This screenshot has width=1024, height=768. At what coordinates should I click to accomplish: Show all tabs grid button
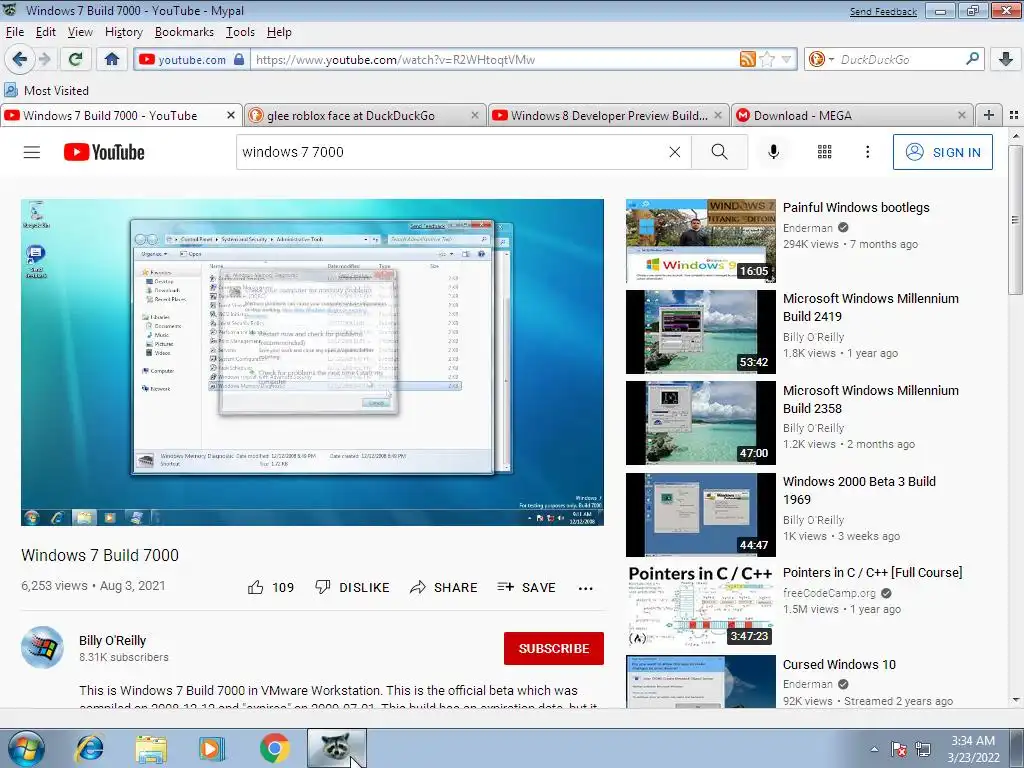1014,115
